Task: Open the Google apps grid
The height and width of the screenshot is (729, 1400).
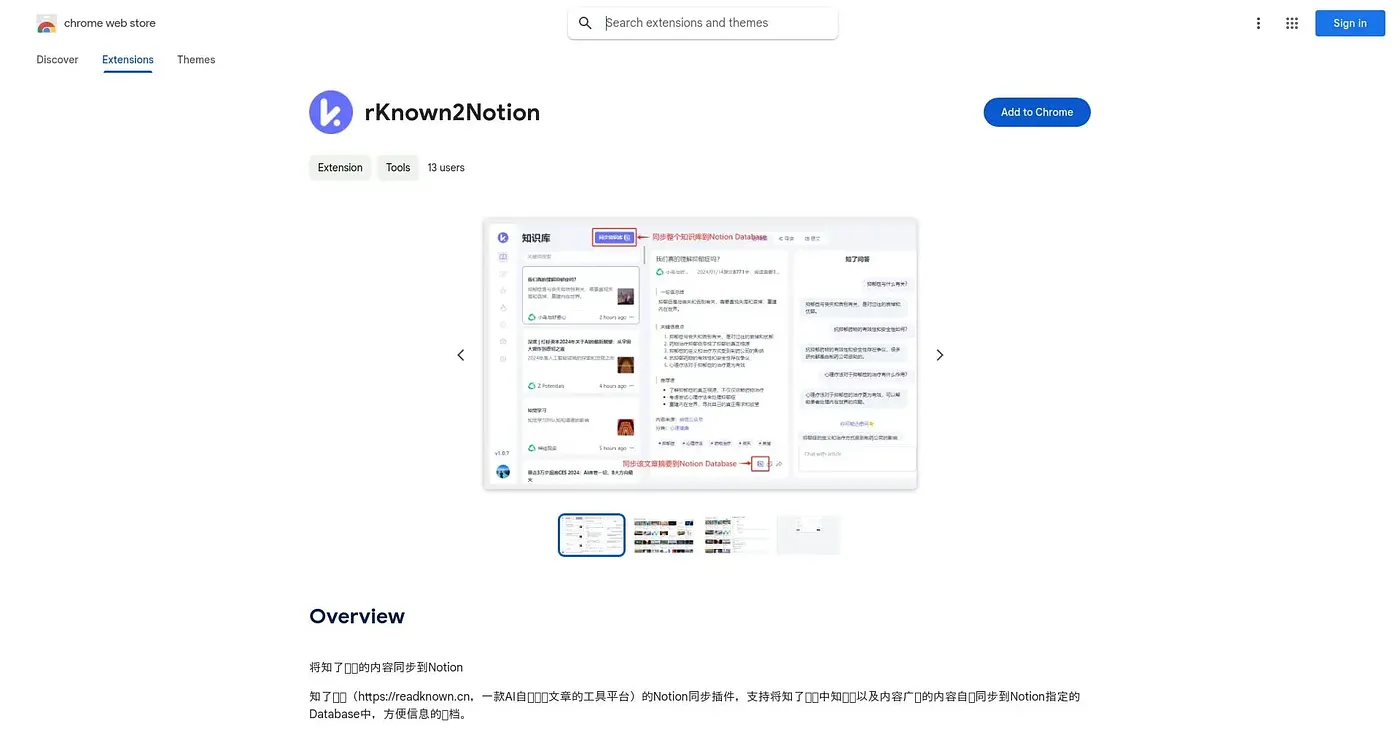Action: (x=1292, y=23)
